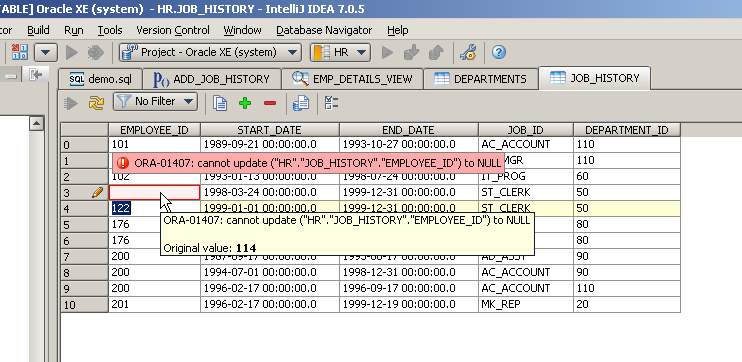Click the debug bug icon in main toolbar
The width and height of the screenshot is (742, 362).
95,52
